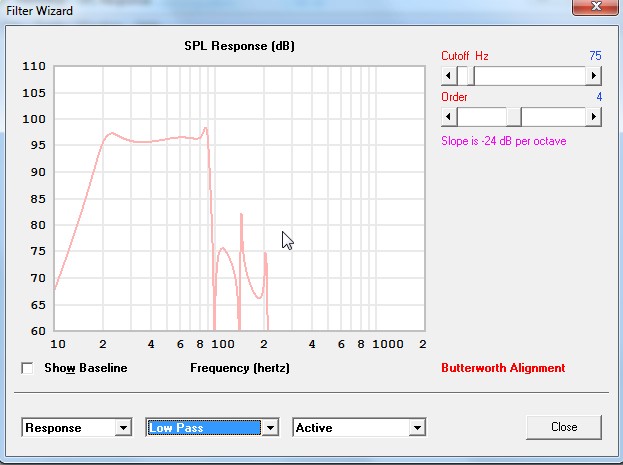Click the right arrow of the Cutoff Hz slider
The width and height of the screenshot is (623, 465).
[594, 76]
